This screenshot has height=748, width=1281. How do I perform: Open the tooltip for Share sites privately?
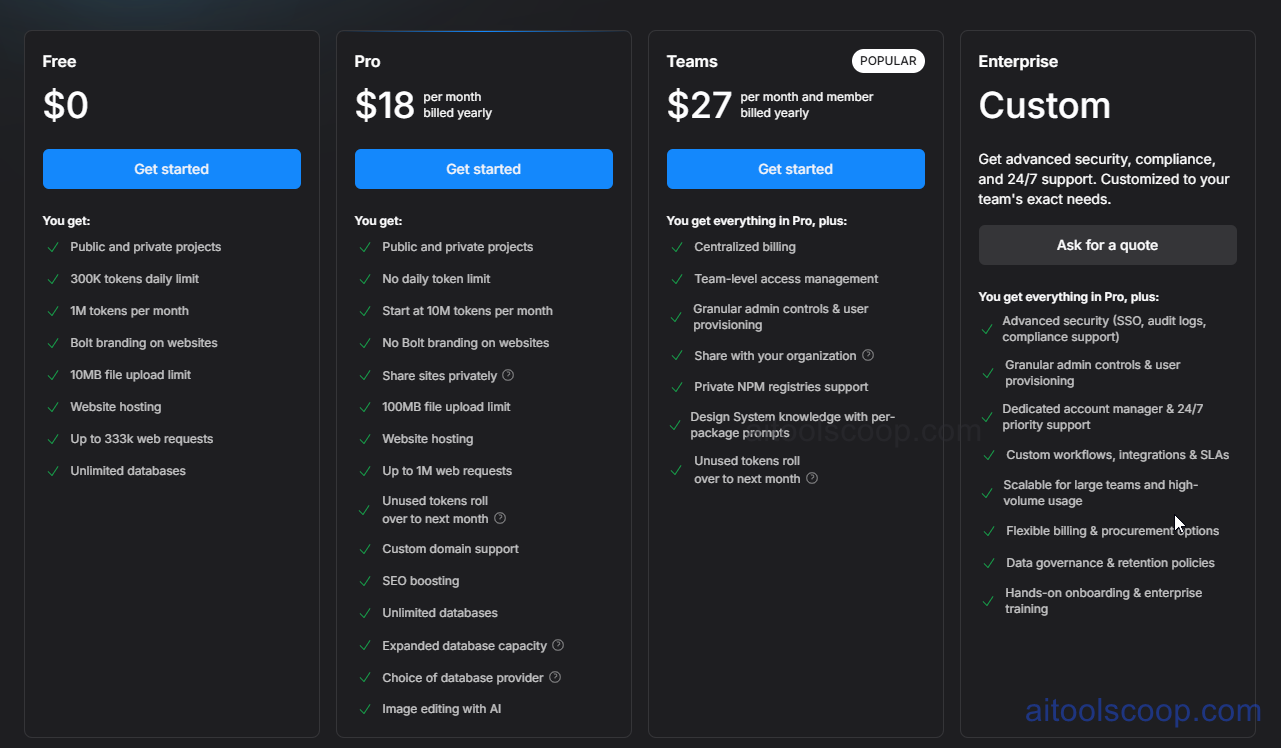tap(508, 376)
